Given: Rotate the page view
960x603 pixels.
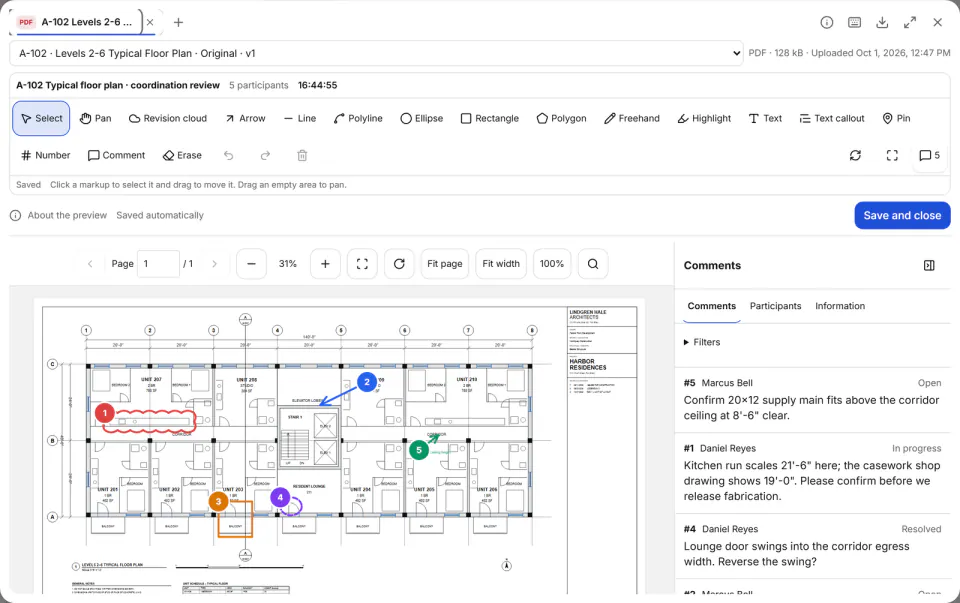Looking at the screenshot, I should [399, 264].
